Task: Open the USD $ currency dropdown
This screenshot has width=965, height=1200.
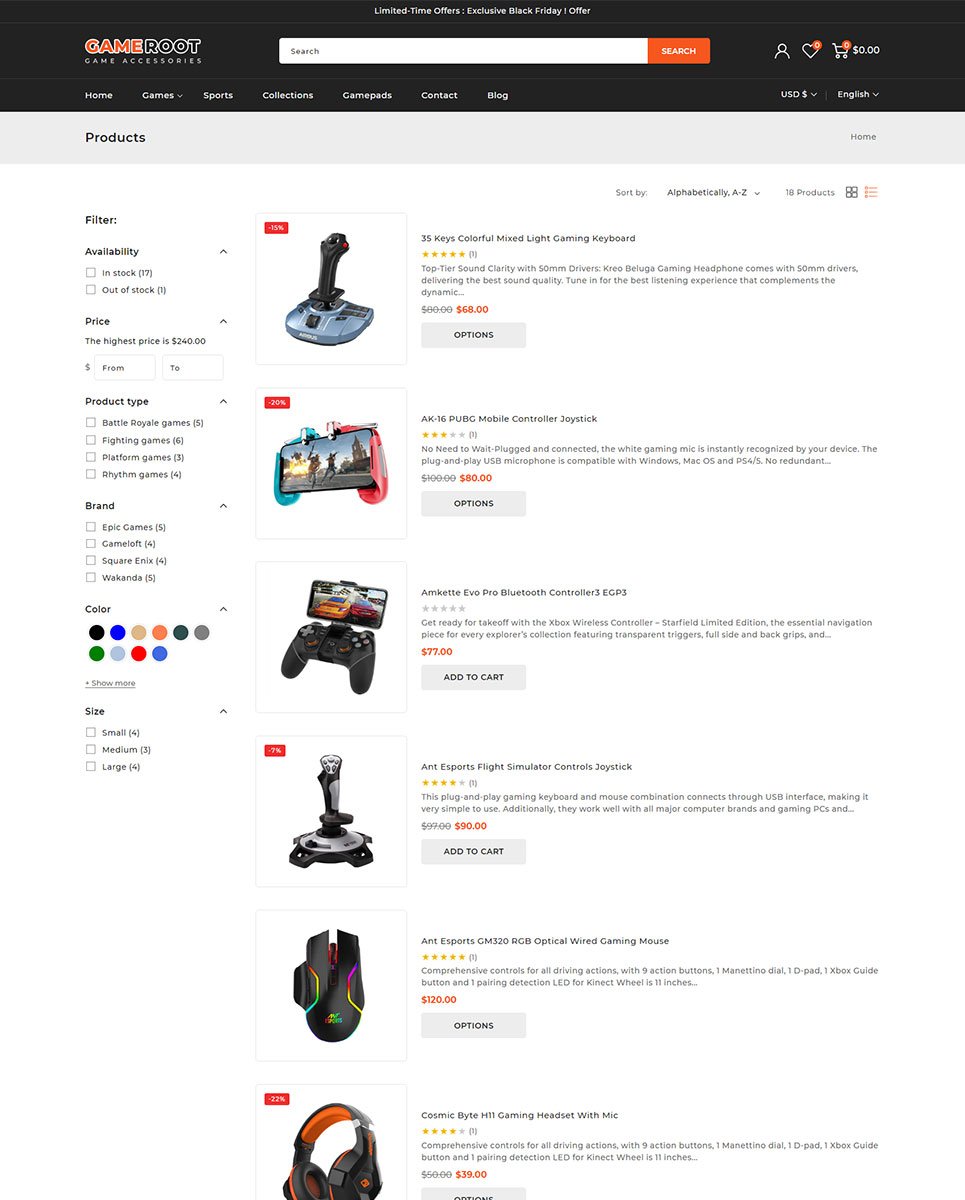Action: tap(798, 94)
